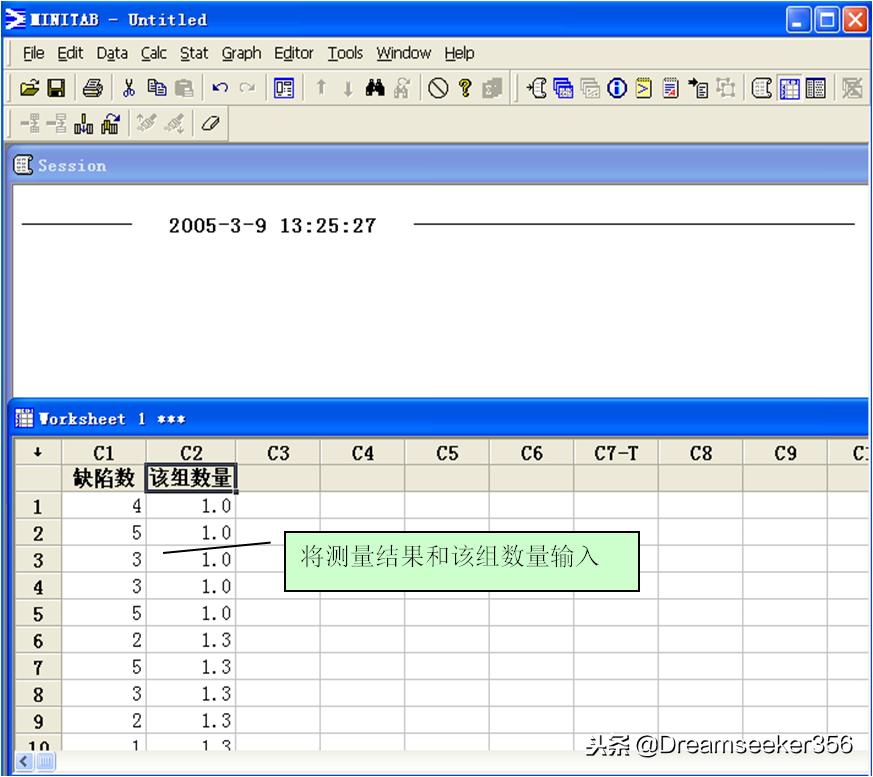
Task: Open the Editor menu
Action: [293, 53]
